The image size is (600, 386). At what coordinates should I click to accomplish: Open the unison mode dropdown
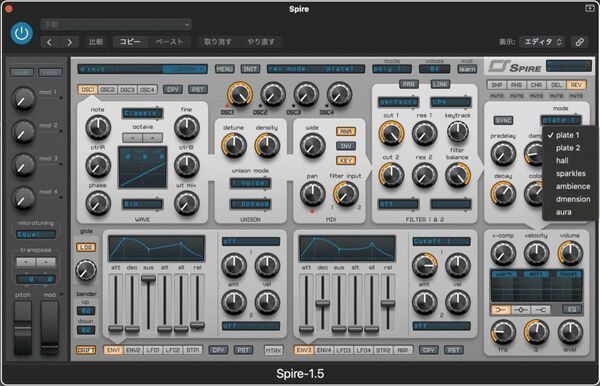pos(250,183)
